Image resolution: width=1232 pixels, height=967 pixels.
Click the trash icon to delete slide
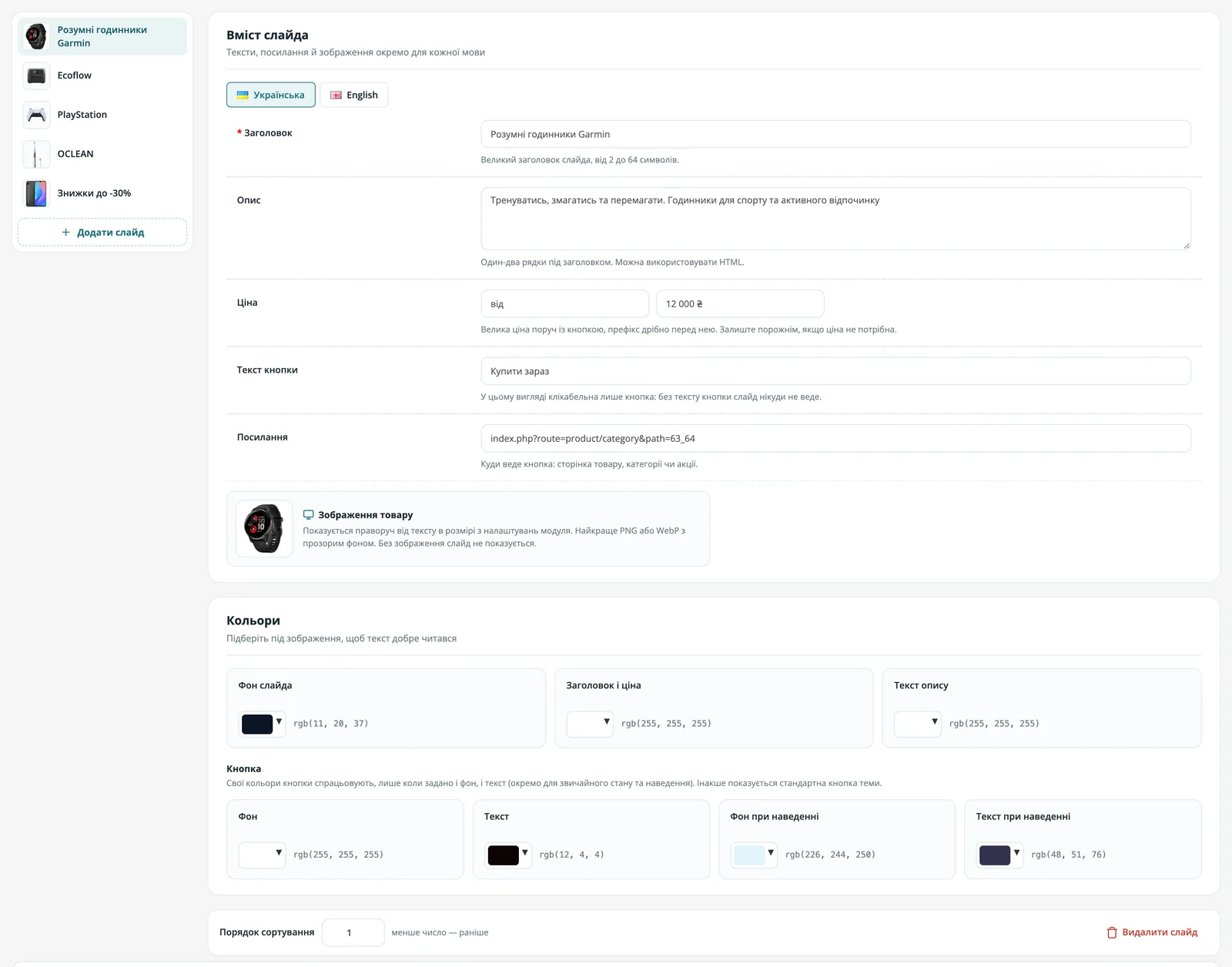click(x=1112, y=932)
